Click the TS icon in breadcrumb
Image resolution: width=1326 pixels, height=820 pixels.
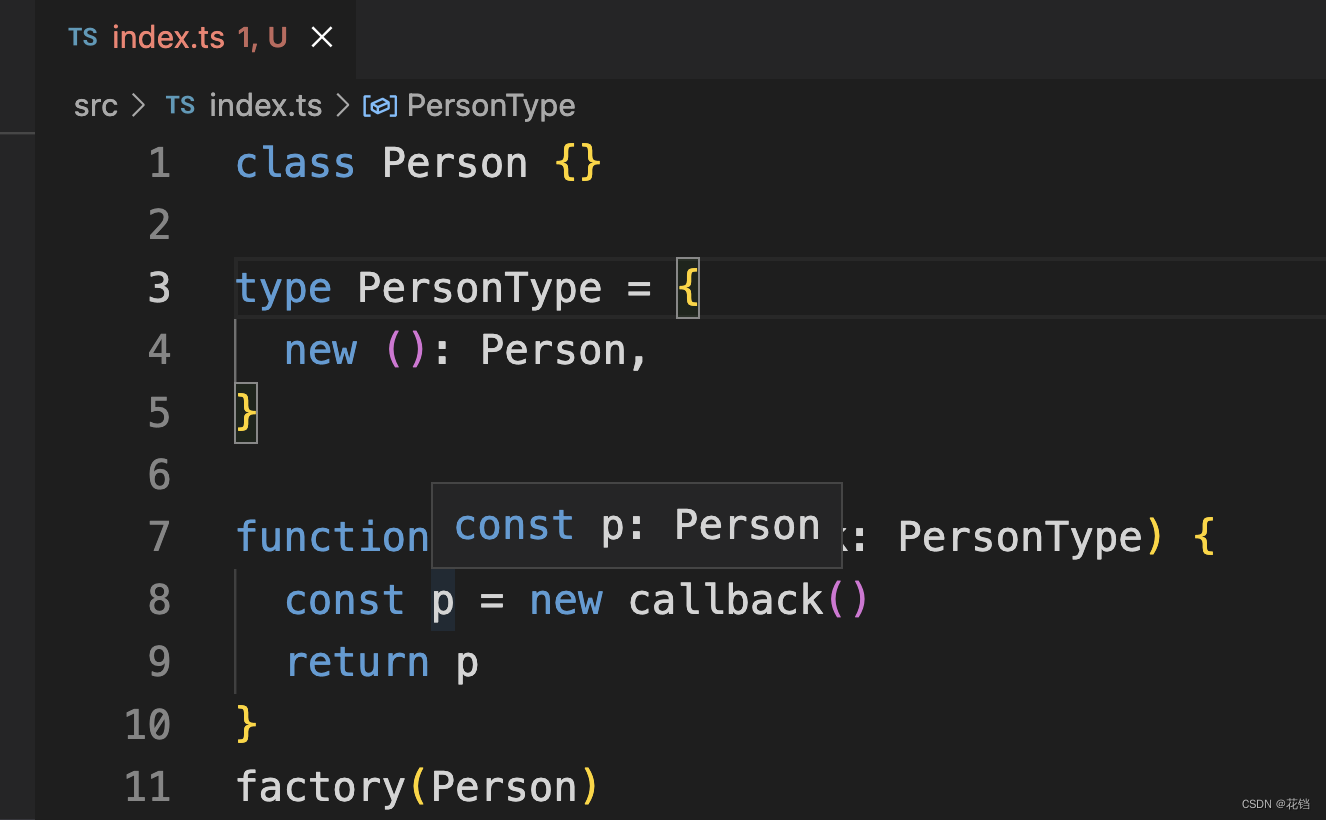point(180,106)
